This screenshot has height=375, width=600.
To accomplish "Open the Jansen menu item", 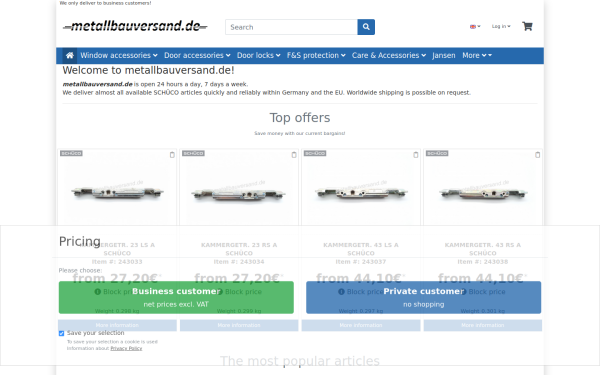I will (444, 55).
